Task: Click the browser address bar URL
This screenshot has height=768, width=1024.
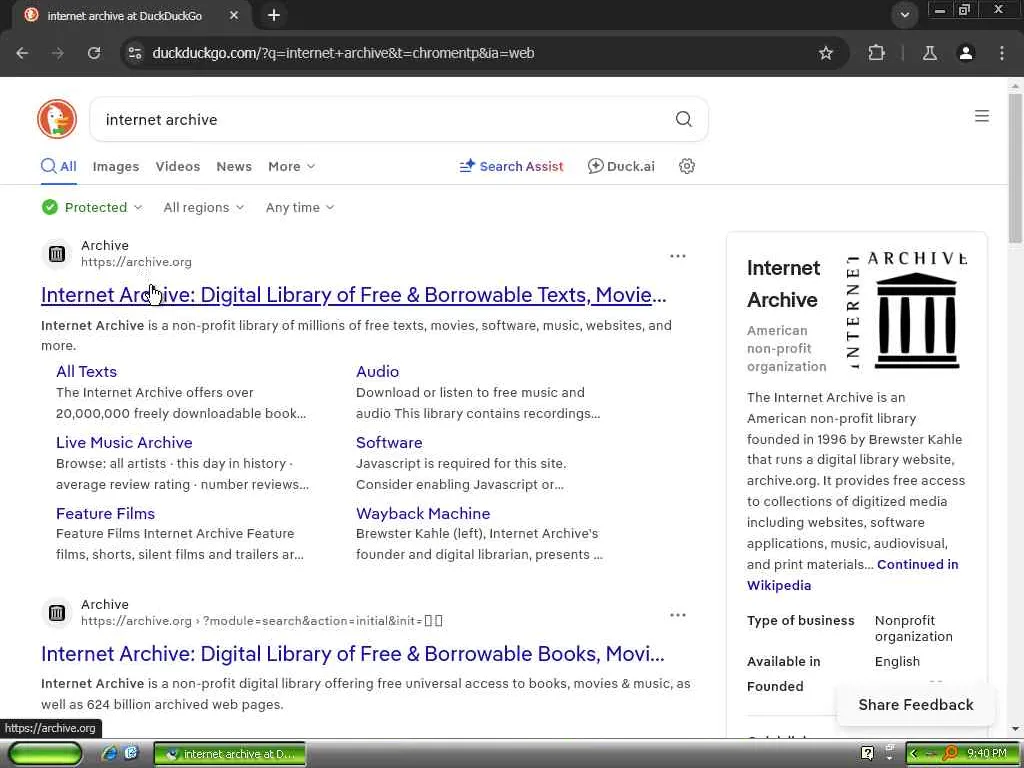Action: point(343,53)
